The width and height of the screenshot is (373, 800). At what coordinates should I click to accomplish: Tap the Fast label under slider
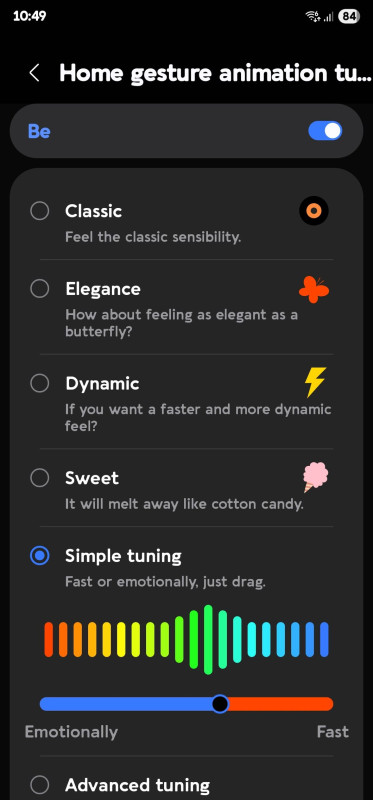tap(333, 732)
